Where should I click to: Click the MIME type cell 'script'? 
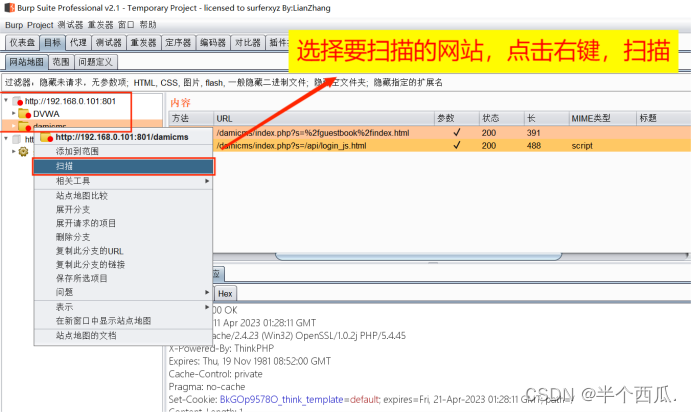(582, 145)
